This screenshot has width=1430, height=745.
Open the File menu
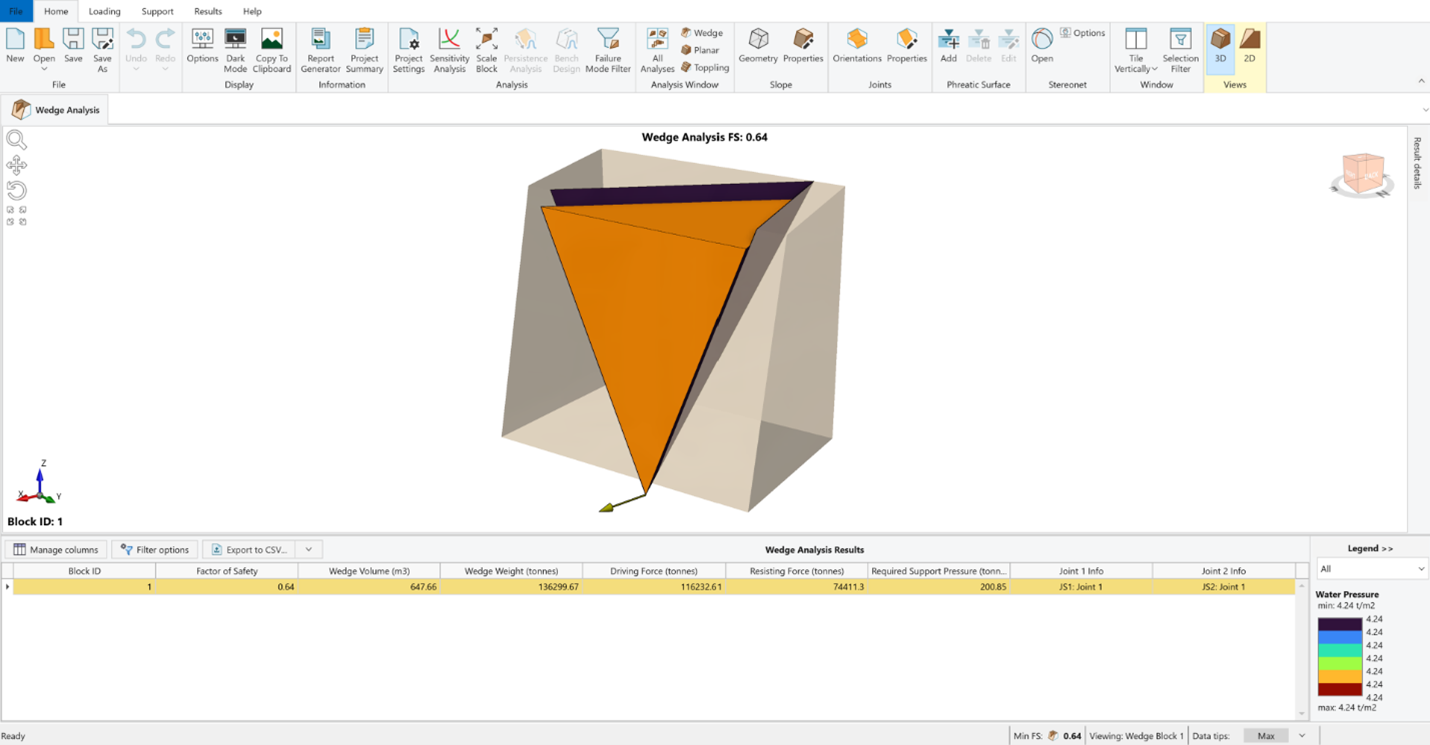pyautogui.click(x=16, y=11)
